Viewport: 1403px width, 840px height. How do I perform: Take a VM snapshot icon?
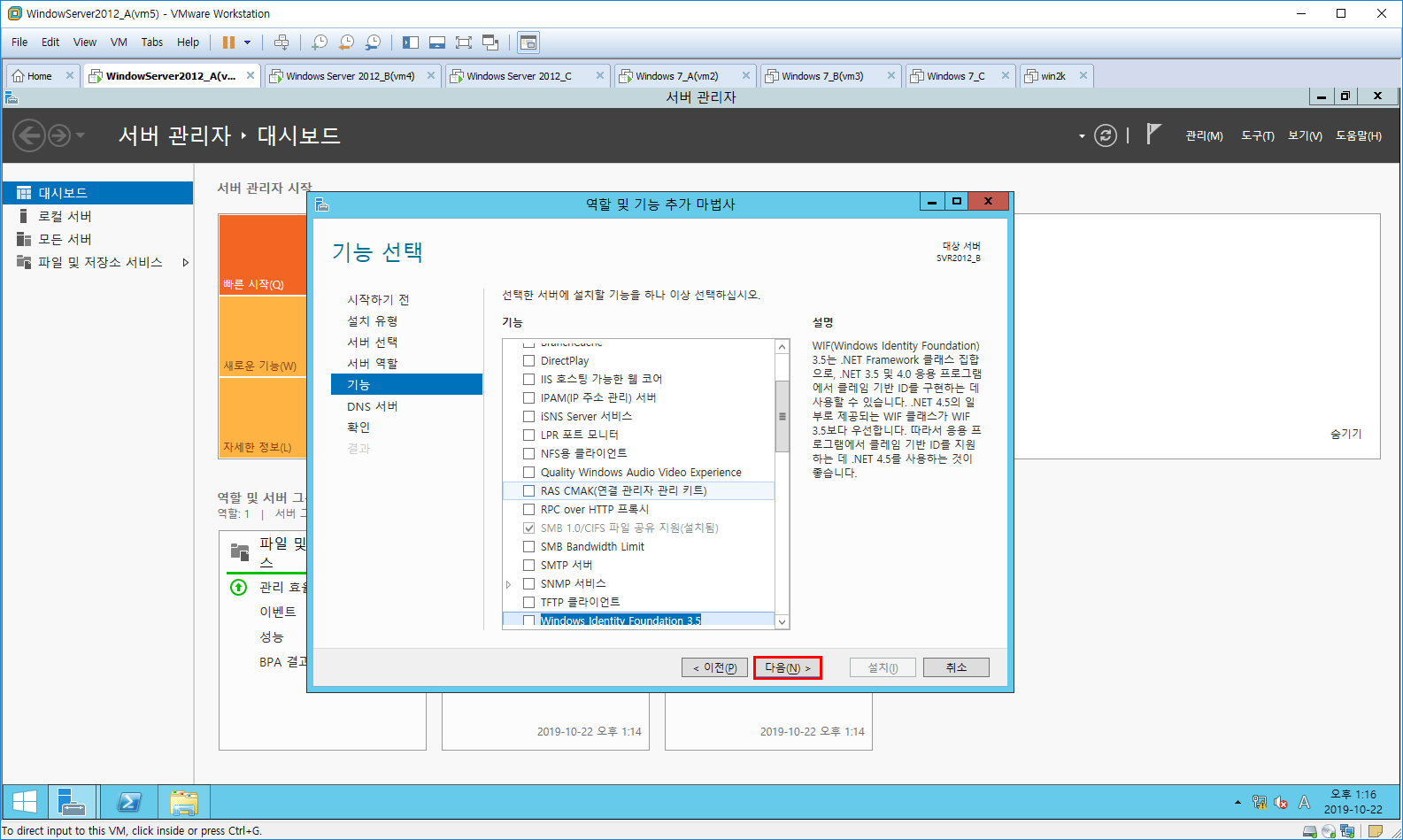point(320,42)
